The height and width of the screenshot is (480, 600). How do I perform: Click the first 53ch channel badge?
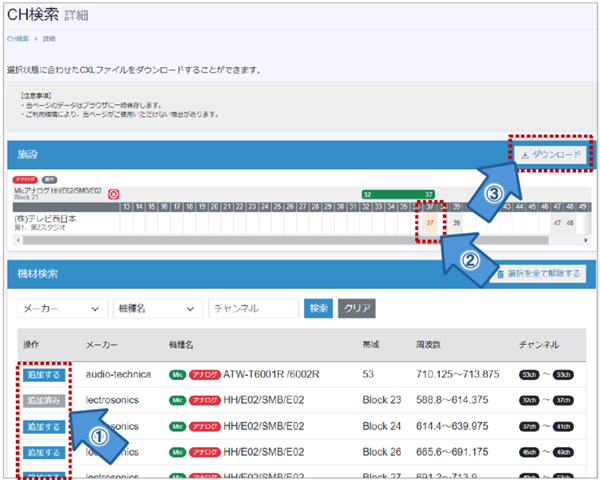[x=529, y=375]
